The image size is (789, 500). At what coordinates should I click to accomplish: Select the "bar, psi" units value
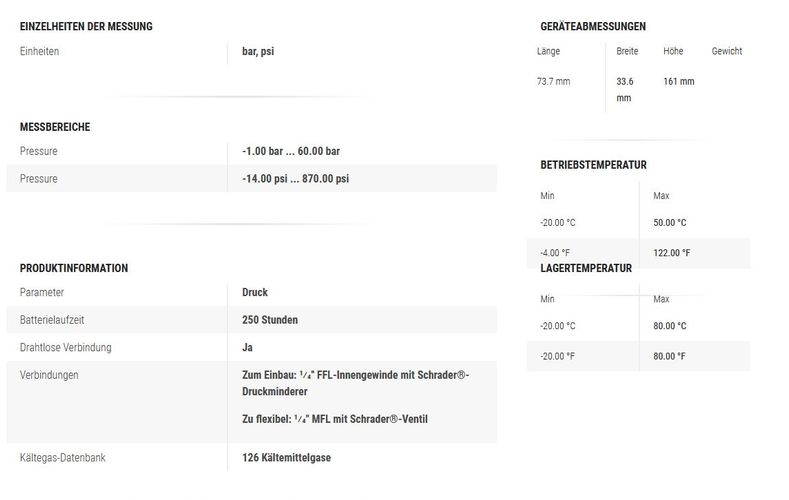(x=258, y=51)
